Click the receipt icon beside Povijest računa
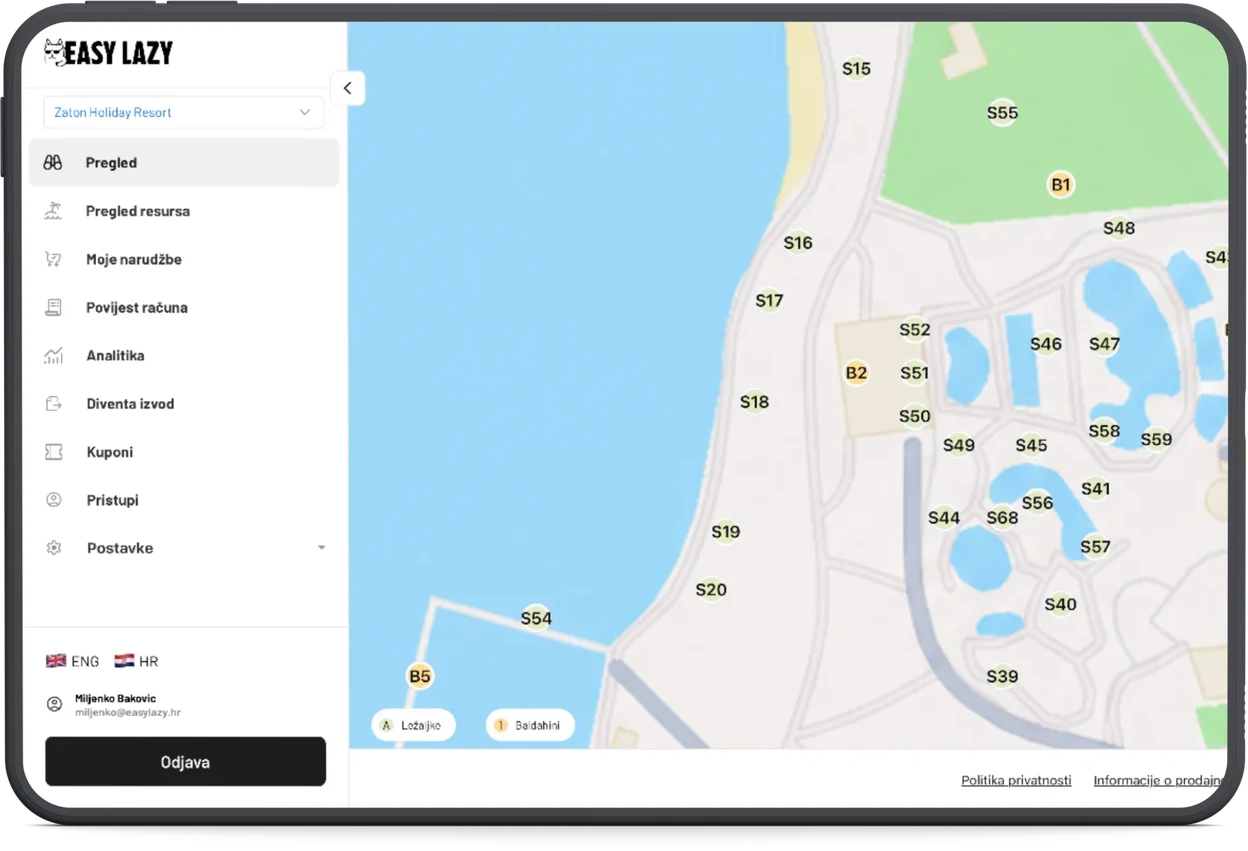1248x851 pixels. pos(53,307)
